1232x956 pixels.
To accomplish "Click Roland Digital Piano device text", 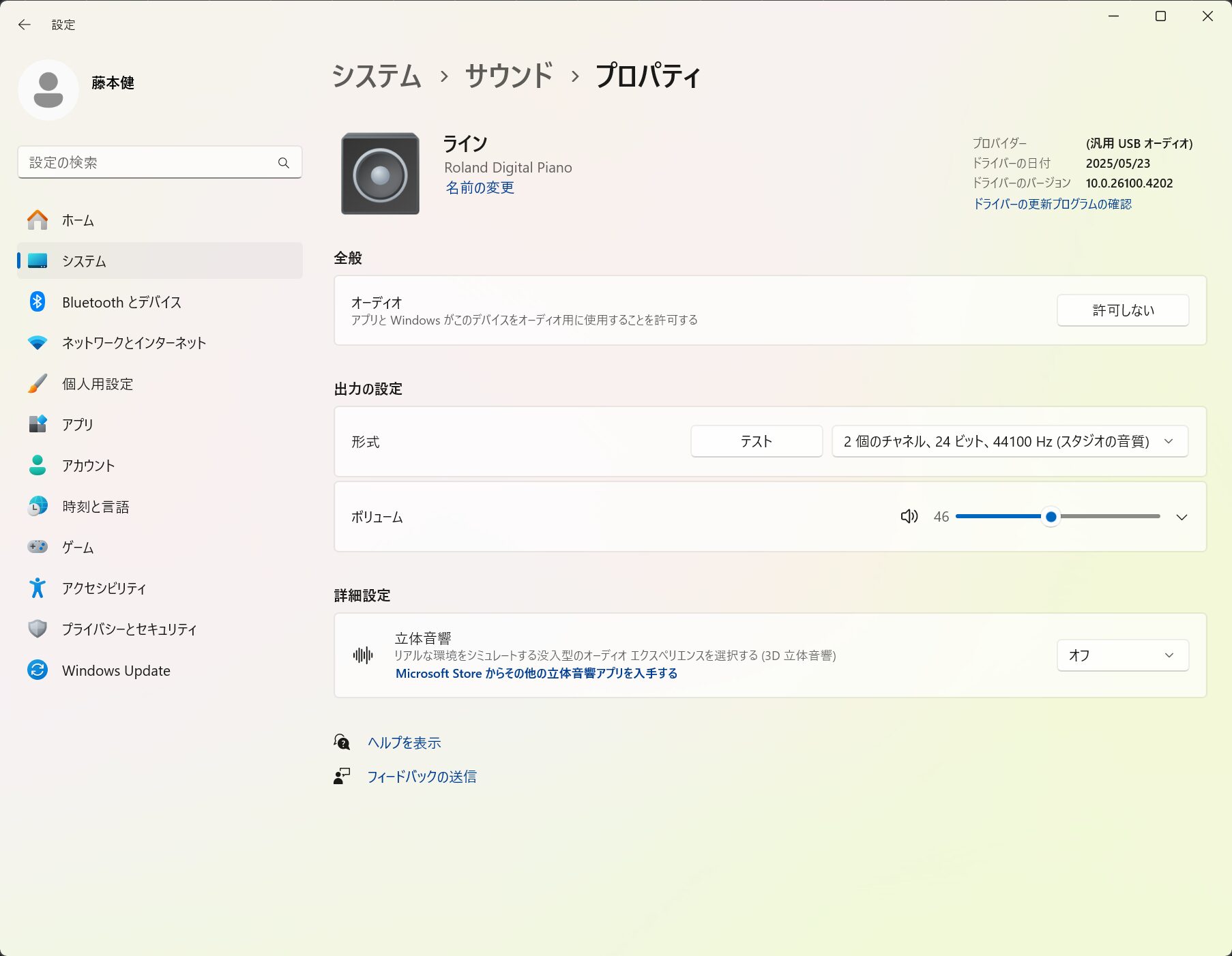I will [x=508, y=168].
